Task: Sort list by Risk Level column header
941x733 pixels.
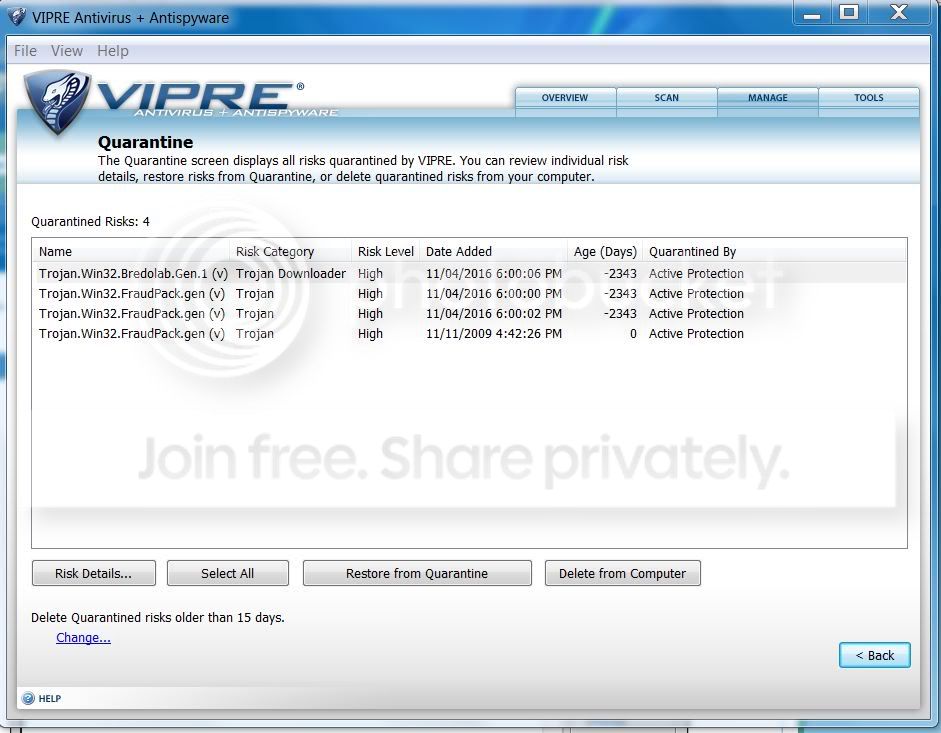Action: (x=386, y=252)
